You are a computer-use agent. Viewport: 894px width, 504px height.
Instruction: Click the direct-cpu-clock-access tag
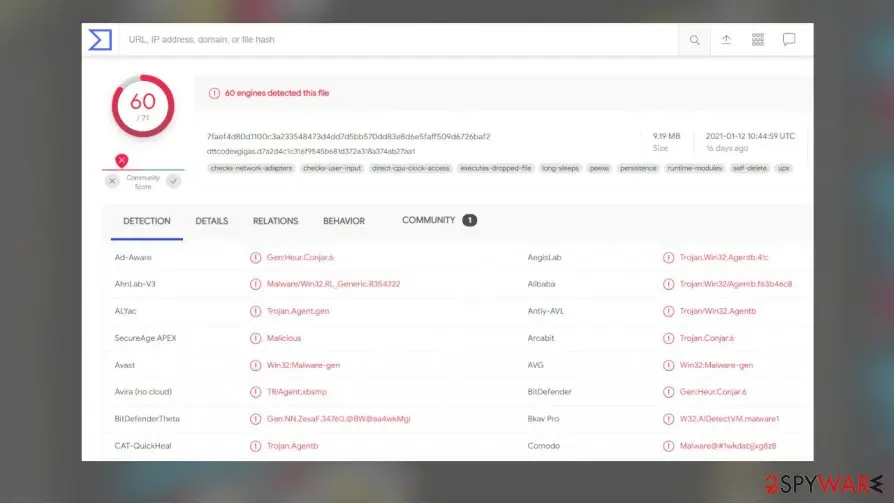411,168
